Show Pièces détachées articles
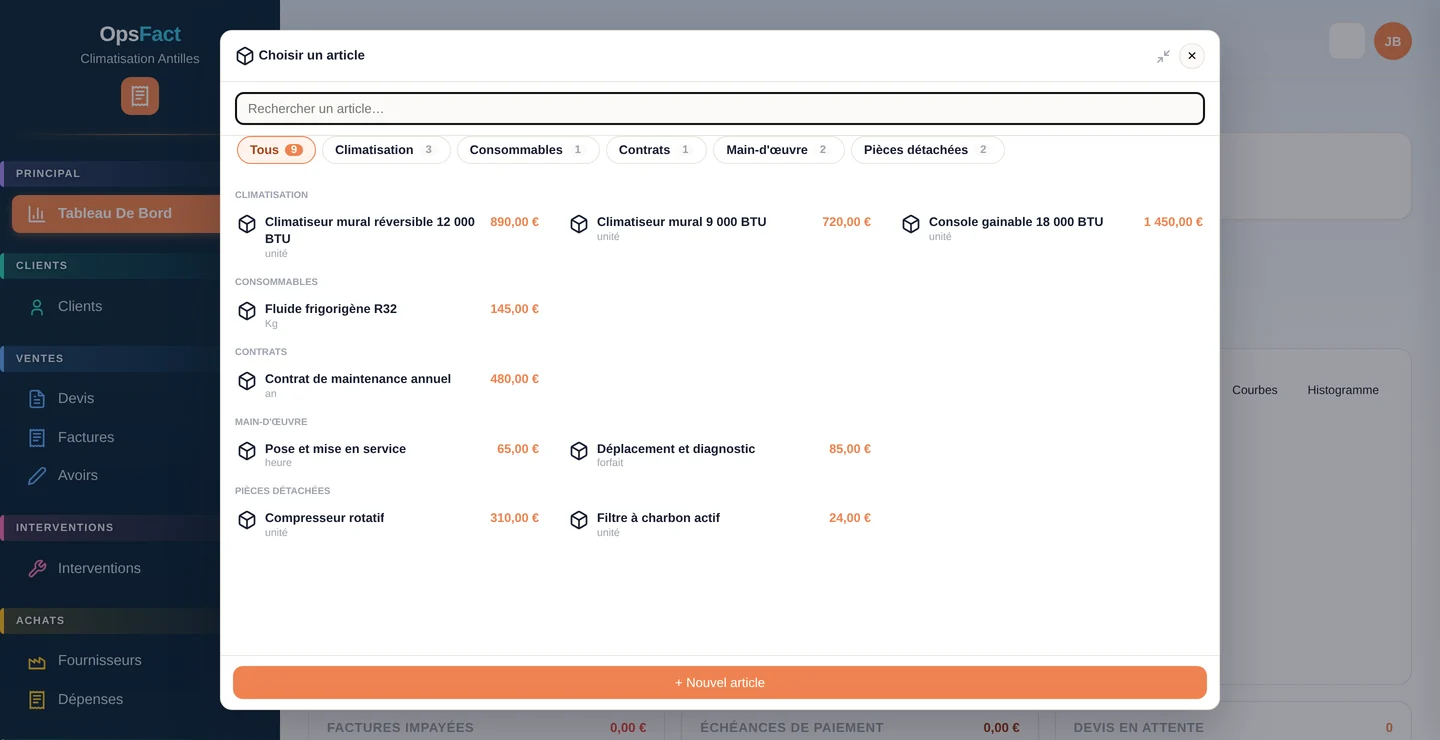Viewport: 1440px width, 740px height. tap(928, 150)
